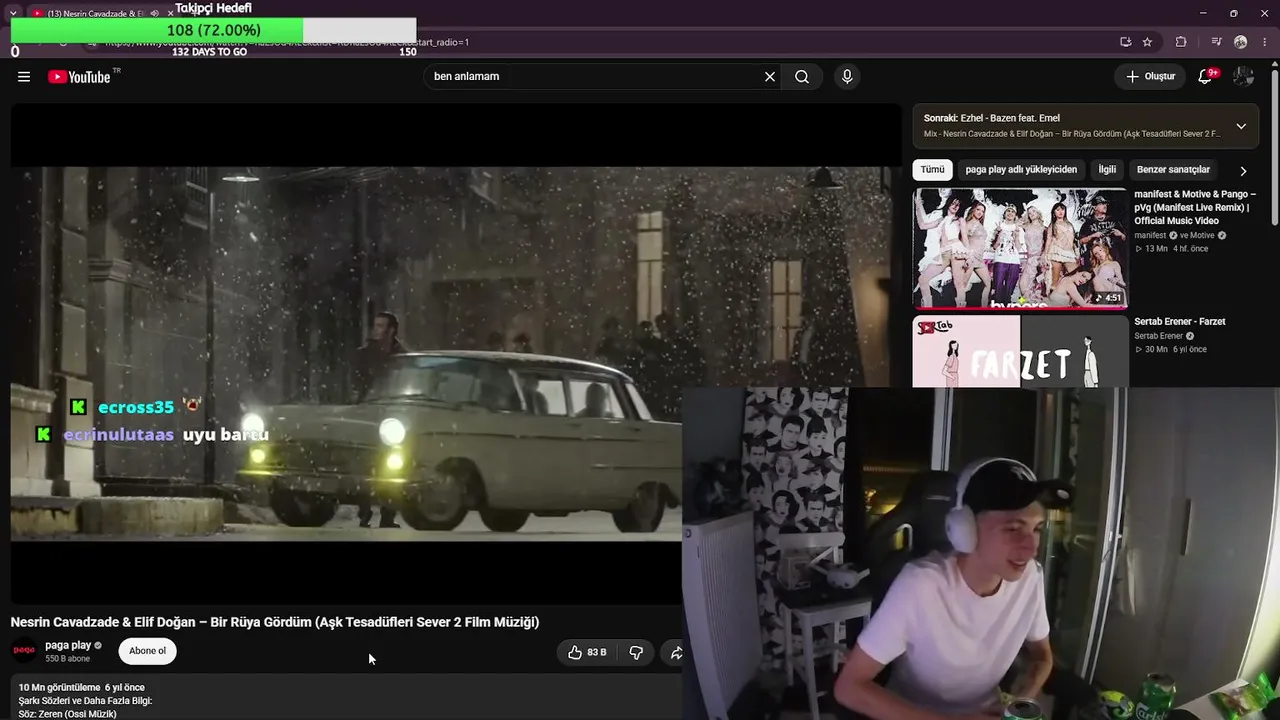Screen dimensions: 1280x720
Task: Open 'manifest & Motive & Pango – pVg' title
Action: 1195,207
